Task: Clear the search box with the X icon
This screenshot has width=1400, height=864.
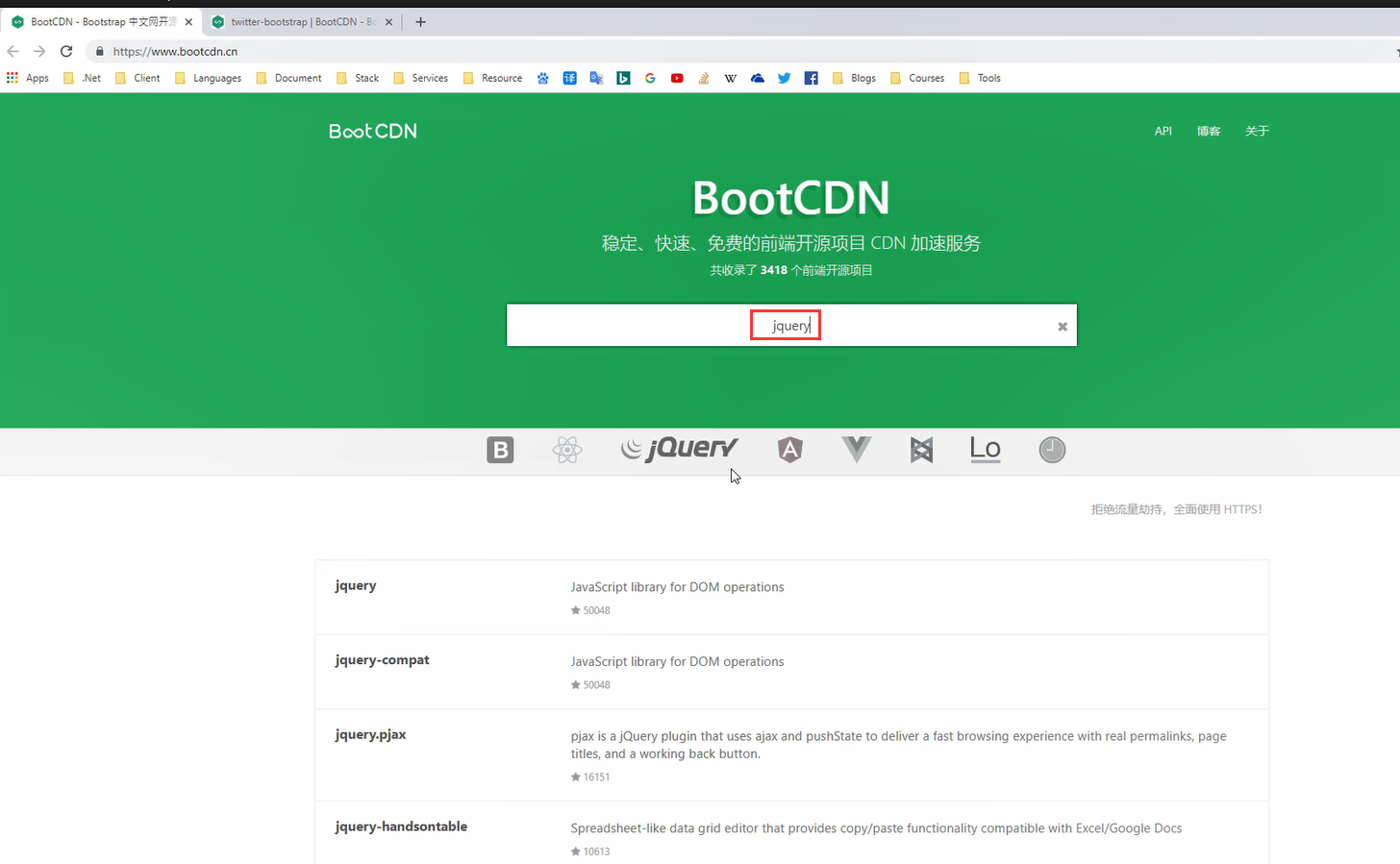Action: [x=1062, y=327]
